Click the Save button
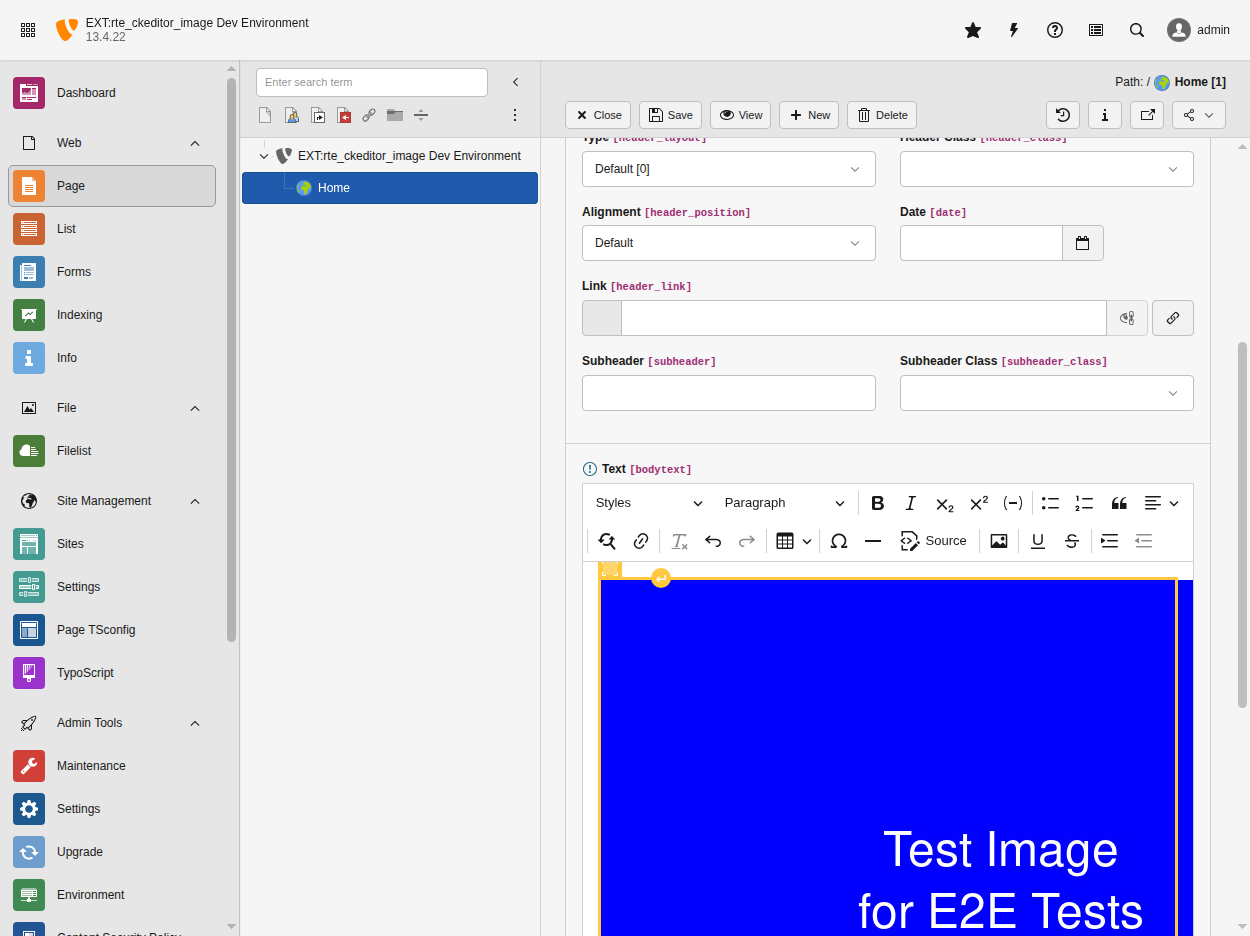This screenshot has height=936, width=1250. click(670, 114)
